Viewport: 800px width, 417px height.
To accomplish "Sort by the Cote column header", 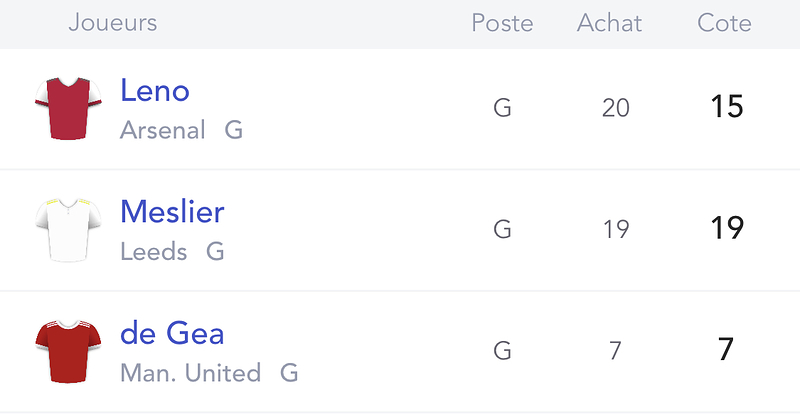I will (724, 23).
